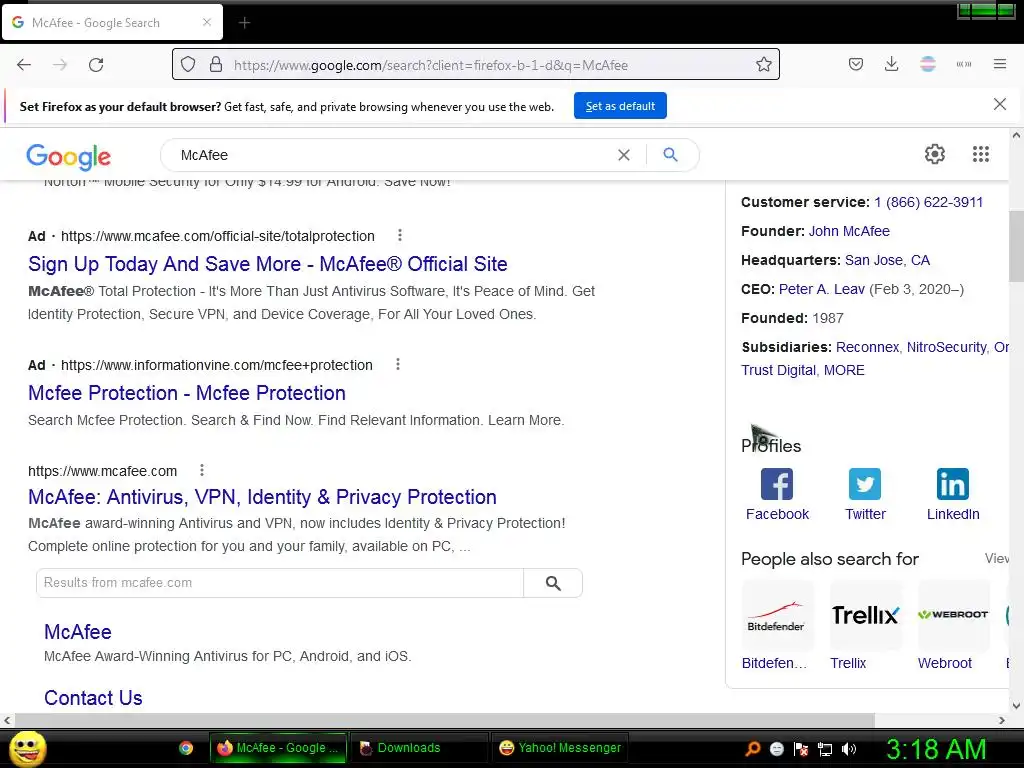Open the smiley Start menu button
The width and height of the screenshot is (1024, 768).
point(27,748)
